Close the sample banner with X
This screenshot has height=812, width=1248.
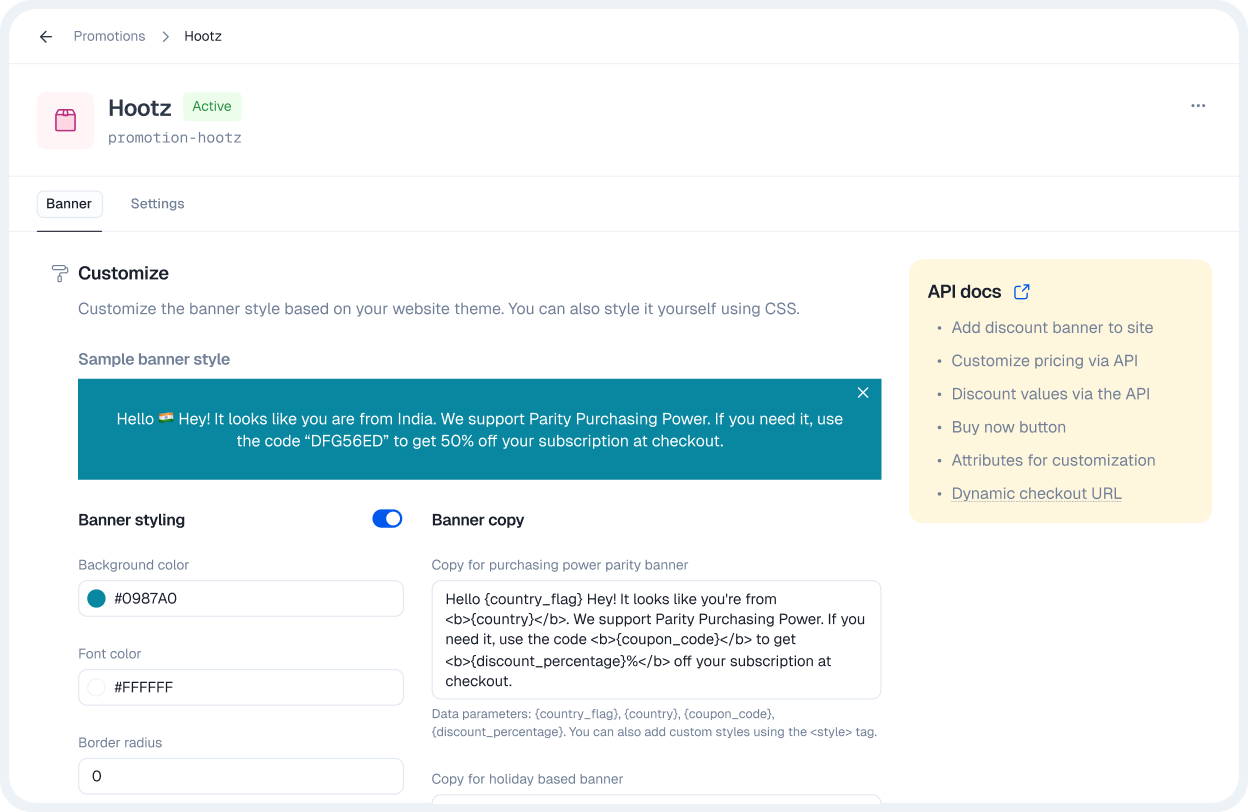point(863,393)
